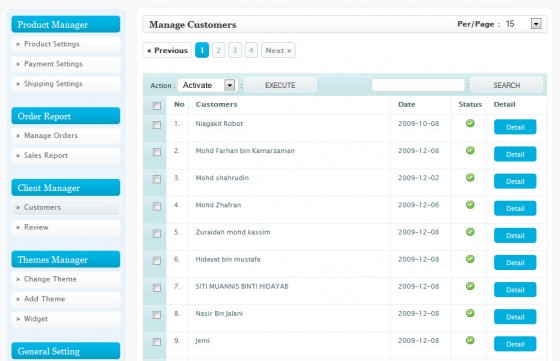This screenshot has height=361, width=560.
Task: Tick the checkbox for Mohd Zhafran
Action: pos(156,206)
